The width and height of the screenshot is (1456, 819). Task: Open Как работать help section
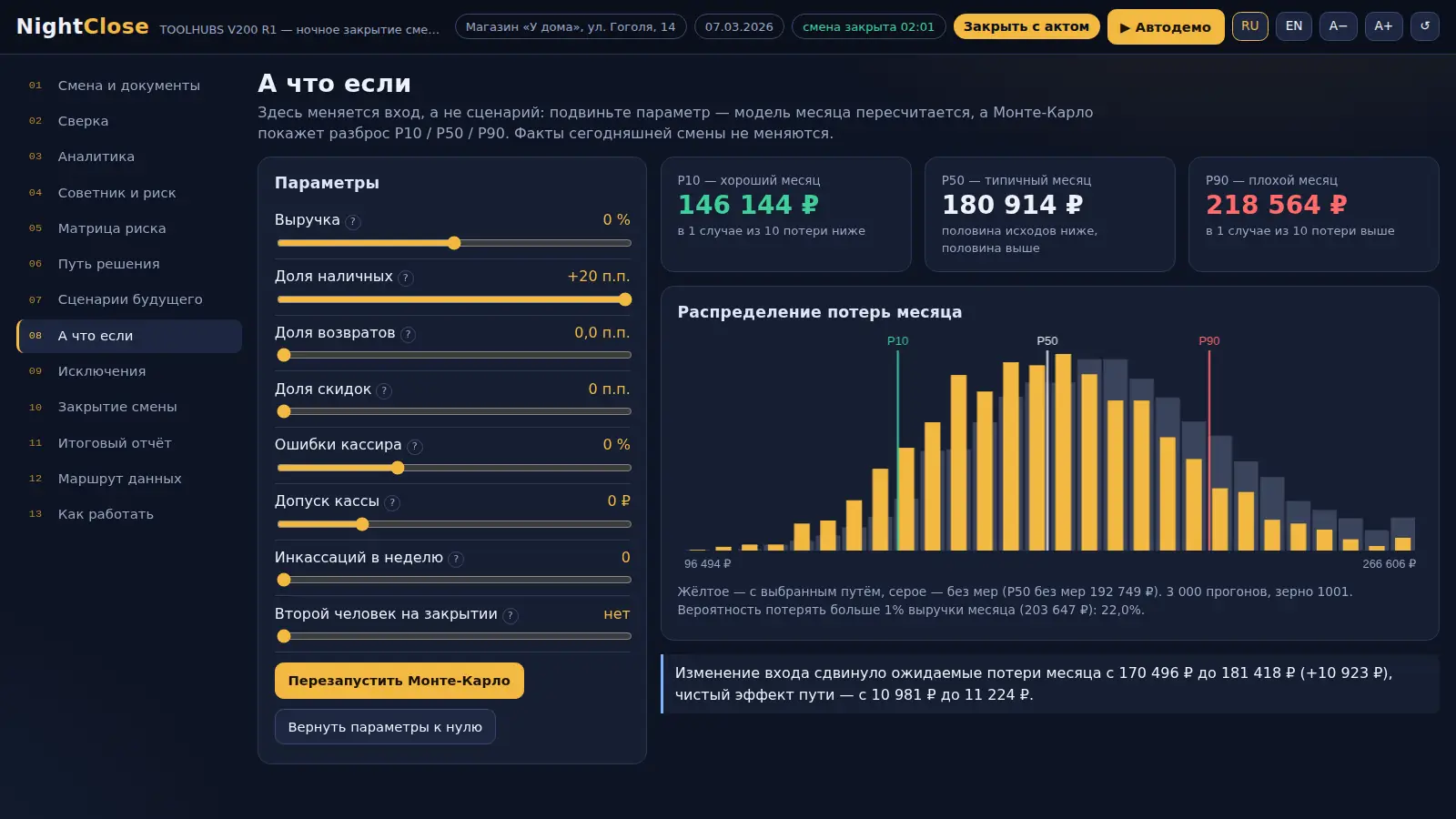click(x=129, y=514)
